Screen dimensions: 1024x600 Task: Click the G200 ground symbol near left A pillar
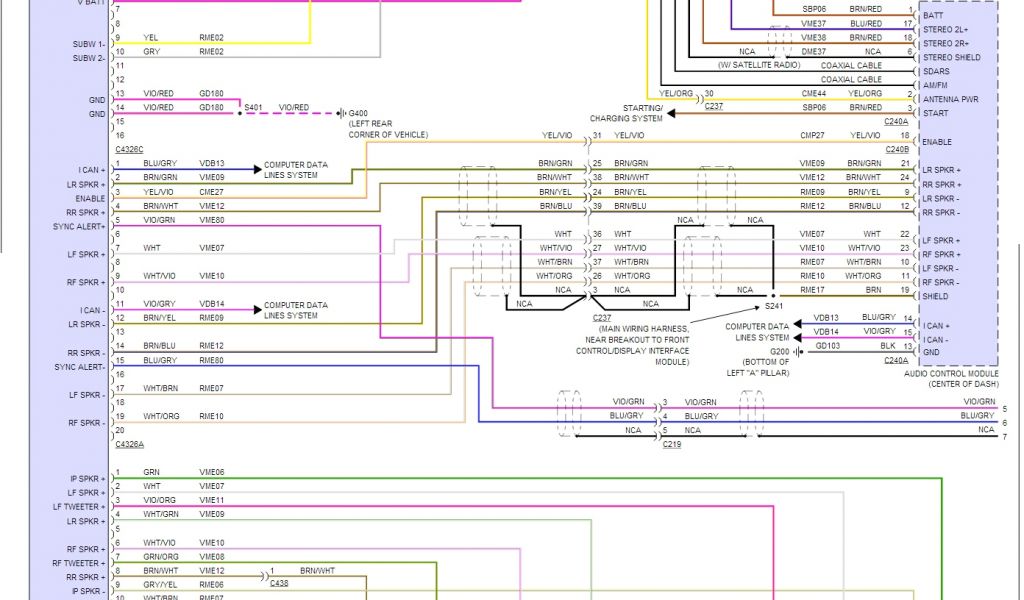pyautogui.click(x=797, y=352)
